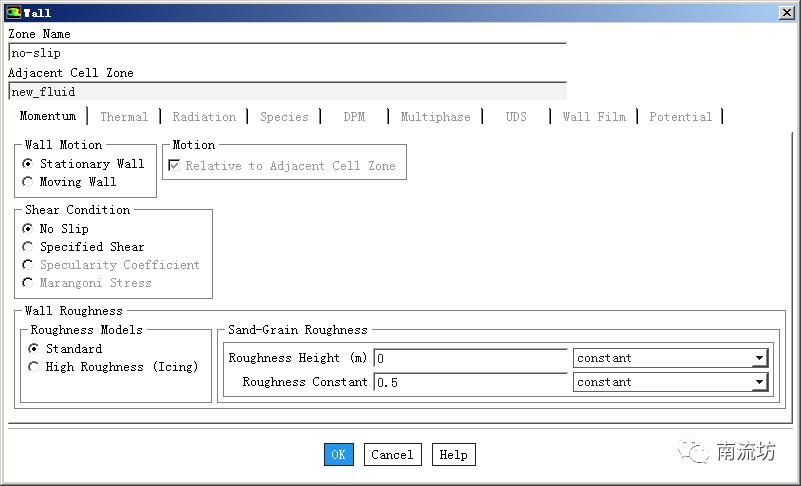Click the Zone Name text field
Image resolution: width=801 pixels, height=486 pixels.
tap(287, 53)
